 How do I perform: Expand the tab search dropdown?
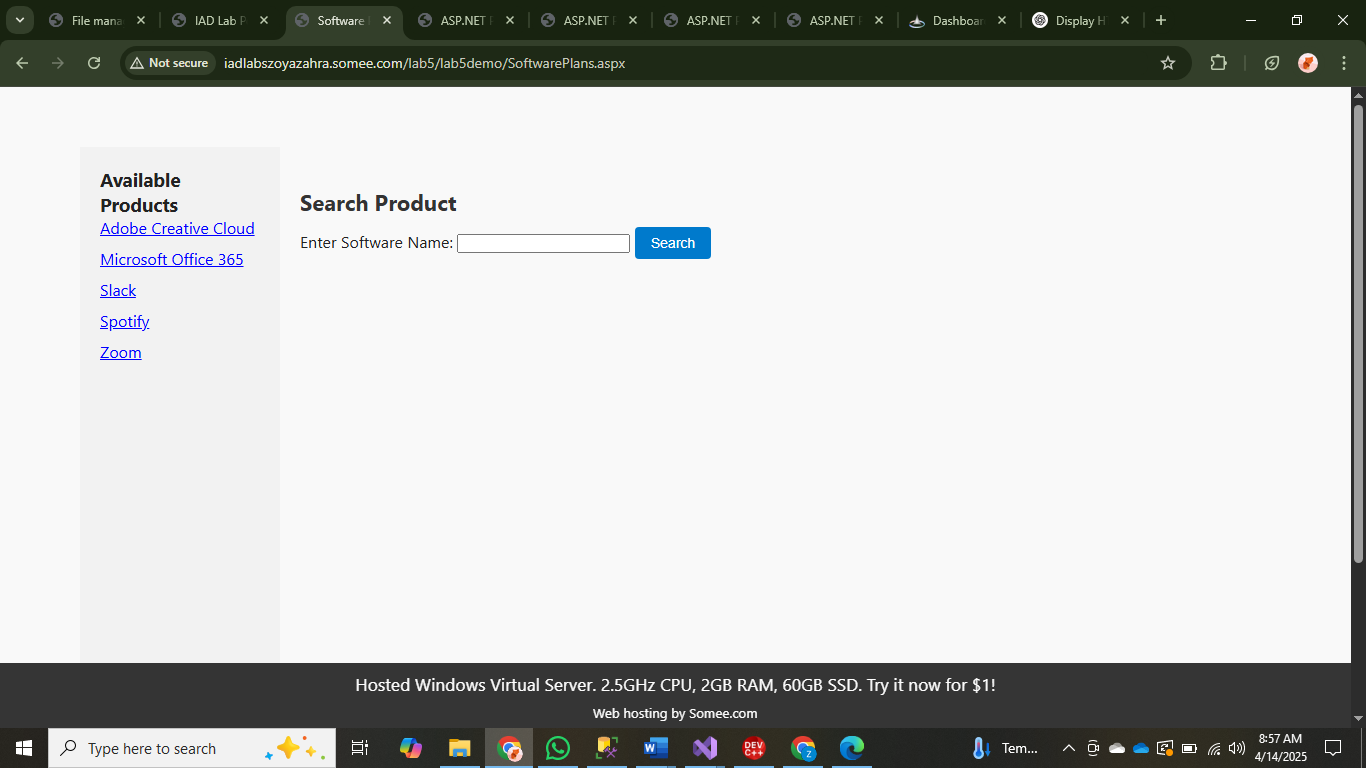click(x=19, y=20)
